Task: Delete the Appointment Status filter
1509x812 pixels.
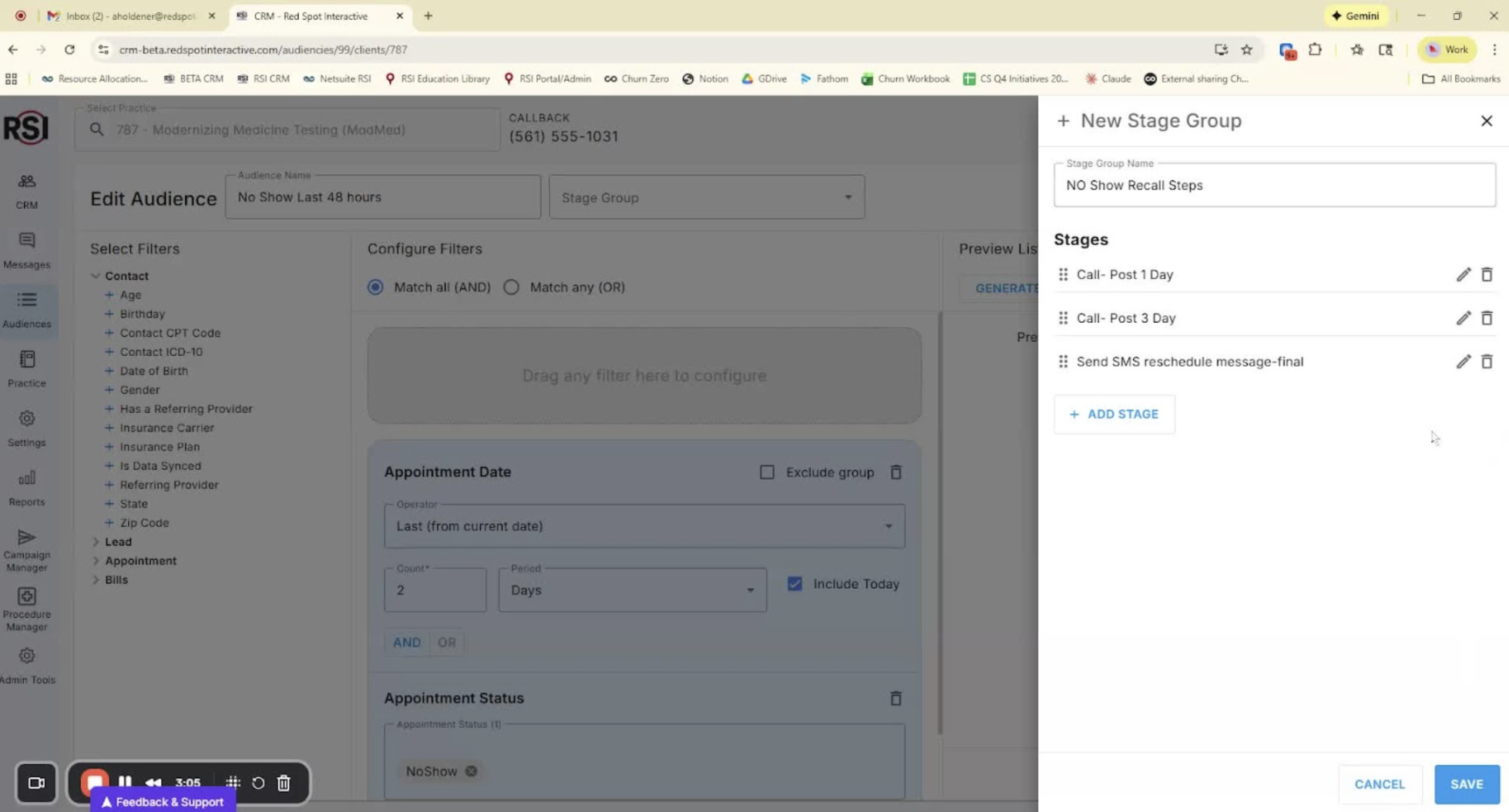Action: [896, 698]
